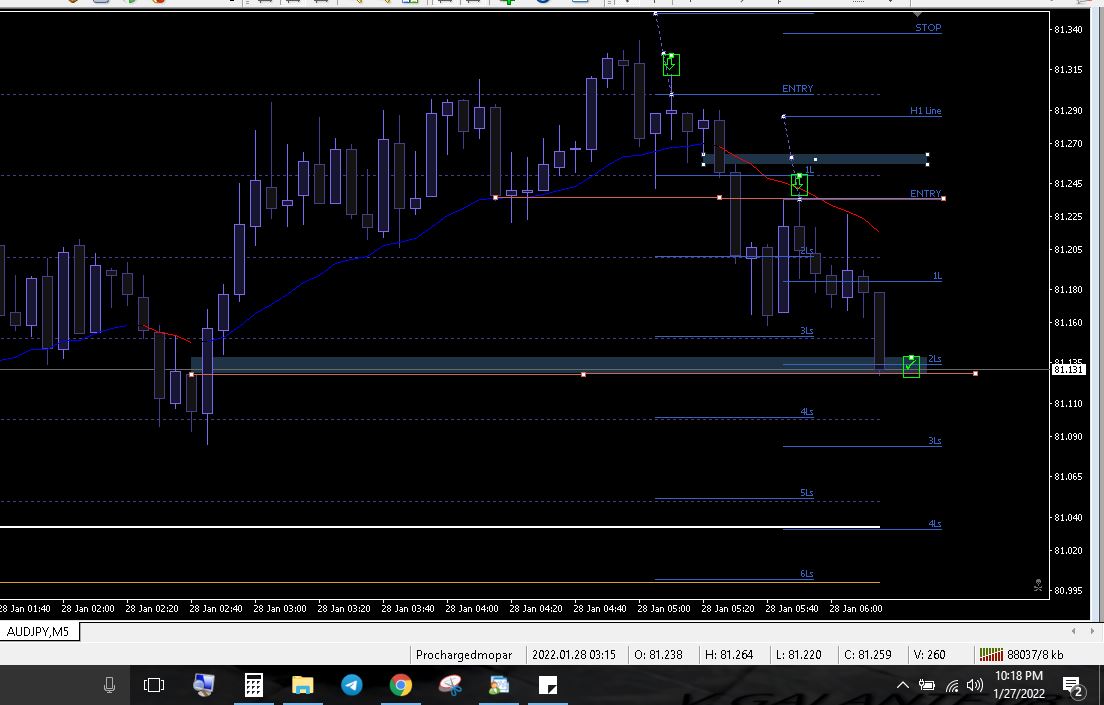1104x705 pixels.
Task: Click chart tabs scroll left arrow
Action: coord(1074,631)
